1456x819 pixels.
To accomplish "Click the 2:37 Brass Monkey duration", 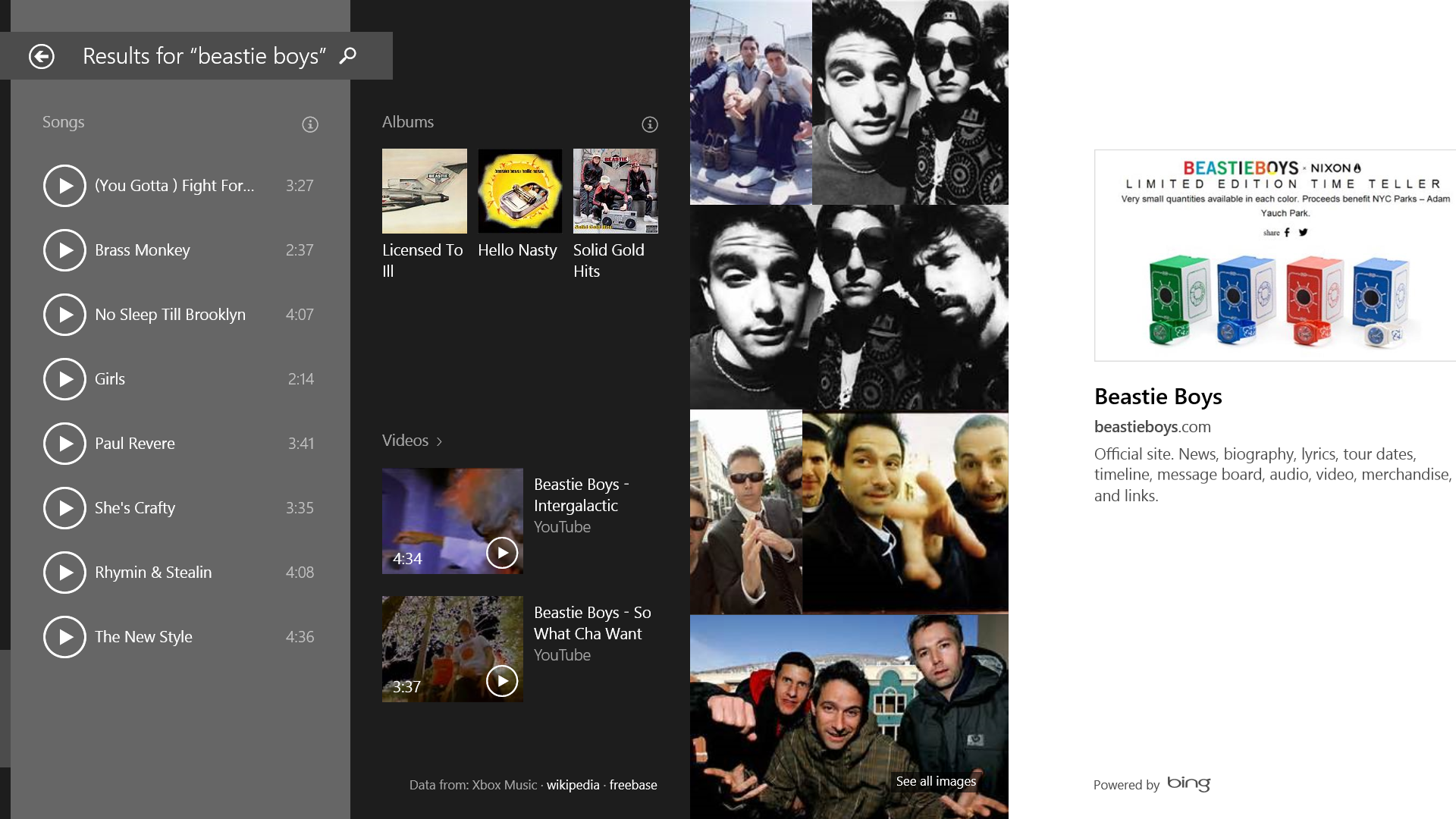I will point(300,250).
